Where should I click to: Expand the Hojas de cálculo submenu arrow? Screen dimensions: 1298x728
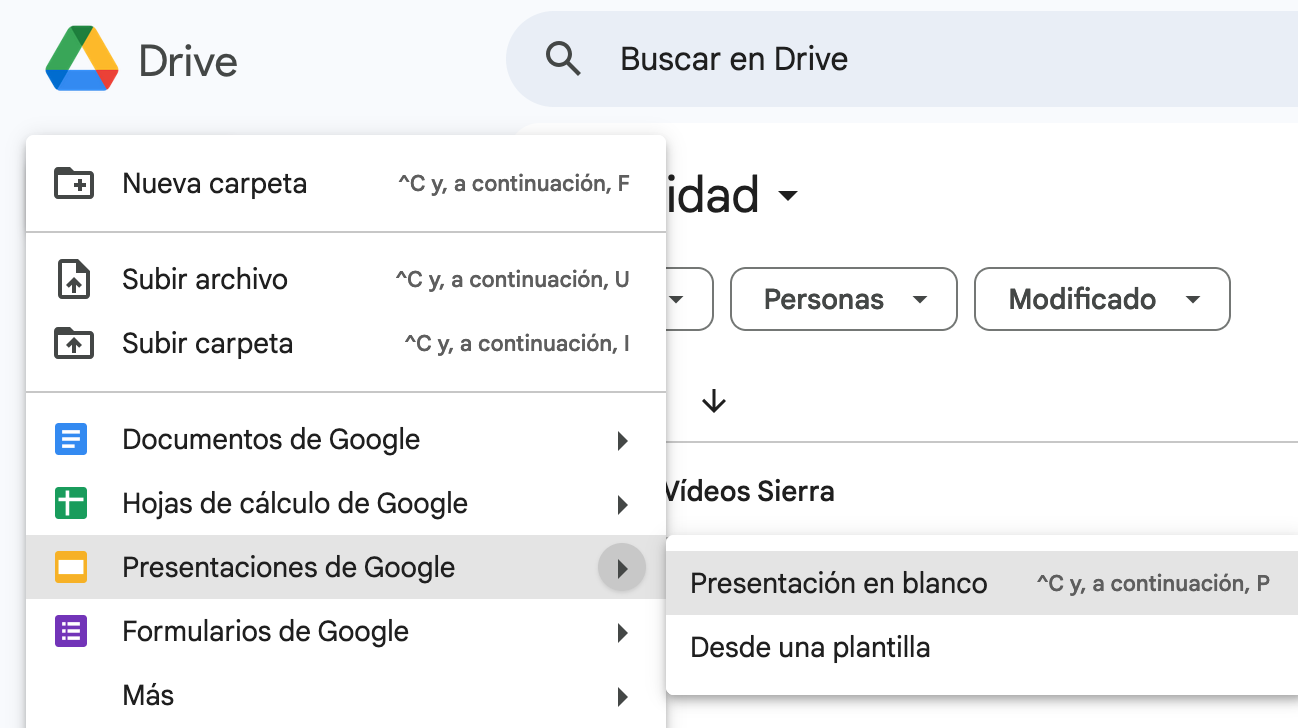(x=623, y=504)
